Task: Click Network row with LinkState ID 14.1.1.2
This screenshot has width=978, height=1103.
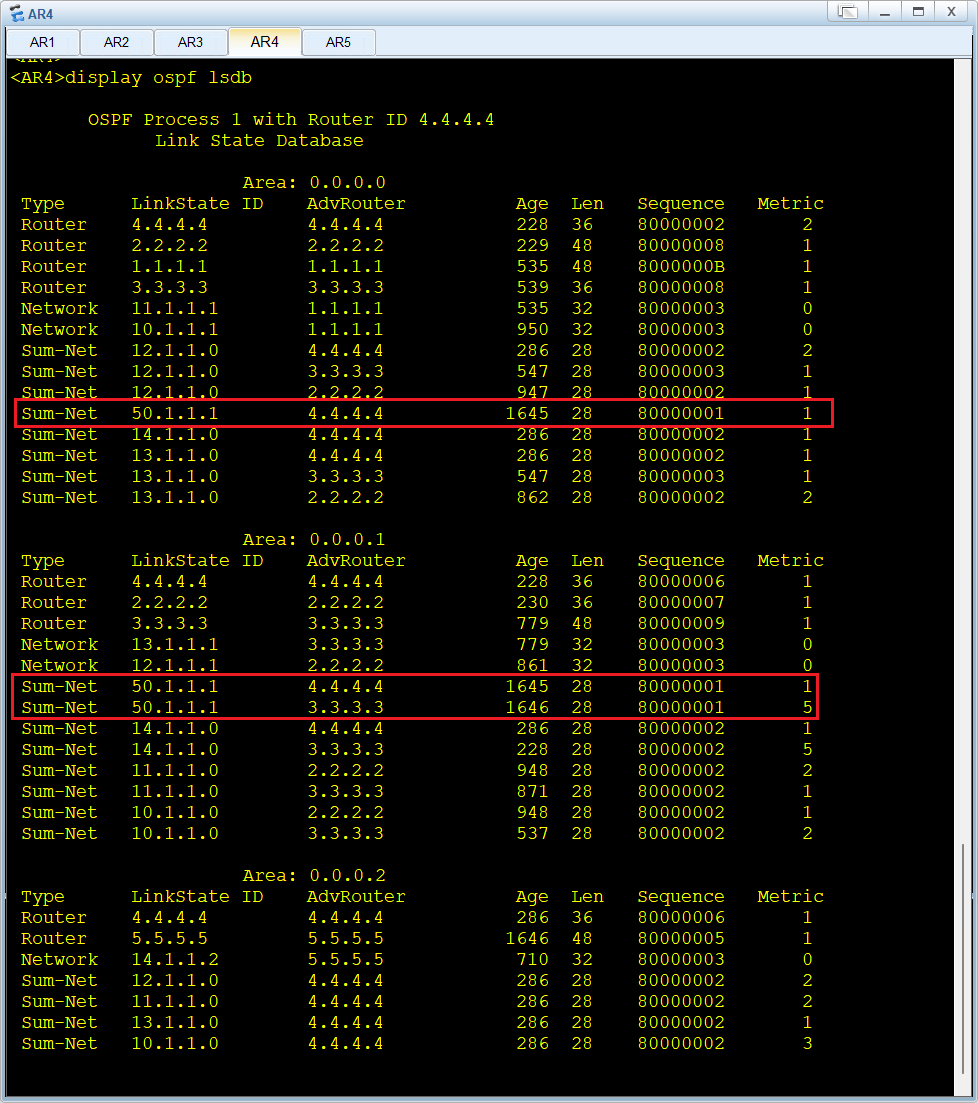Action: pyautogui.click(x=417, y=959)
